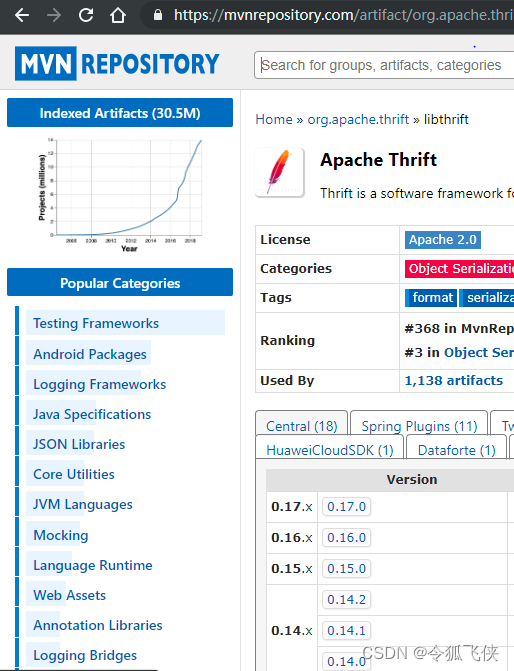Open Language Runtime category

coord(93,565)
